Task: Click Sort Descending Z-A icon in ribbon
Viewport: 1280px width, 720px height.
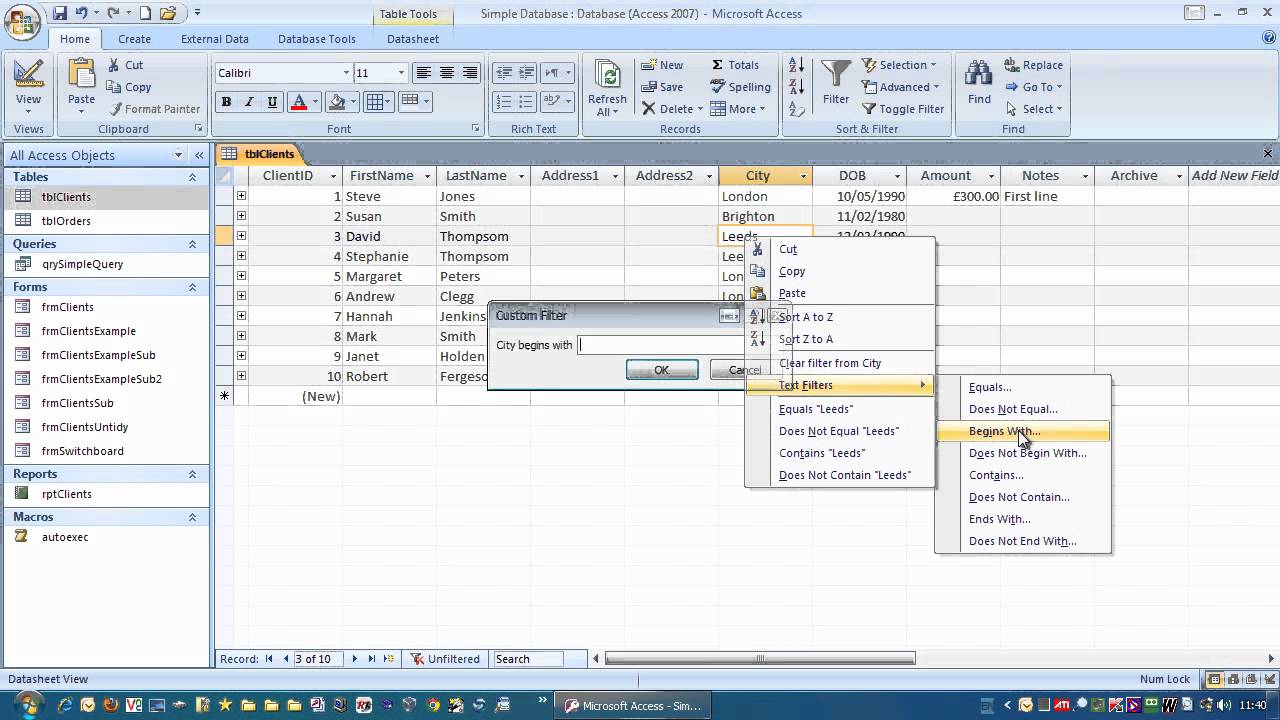Action: click(797, 87)
